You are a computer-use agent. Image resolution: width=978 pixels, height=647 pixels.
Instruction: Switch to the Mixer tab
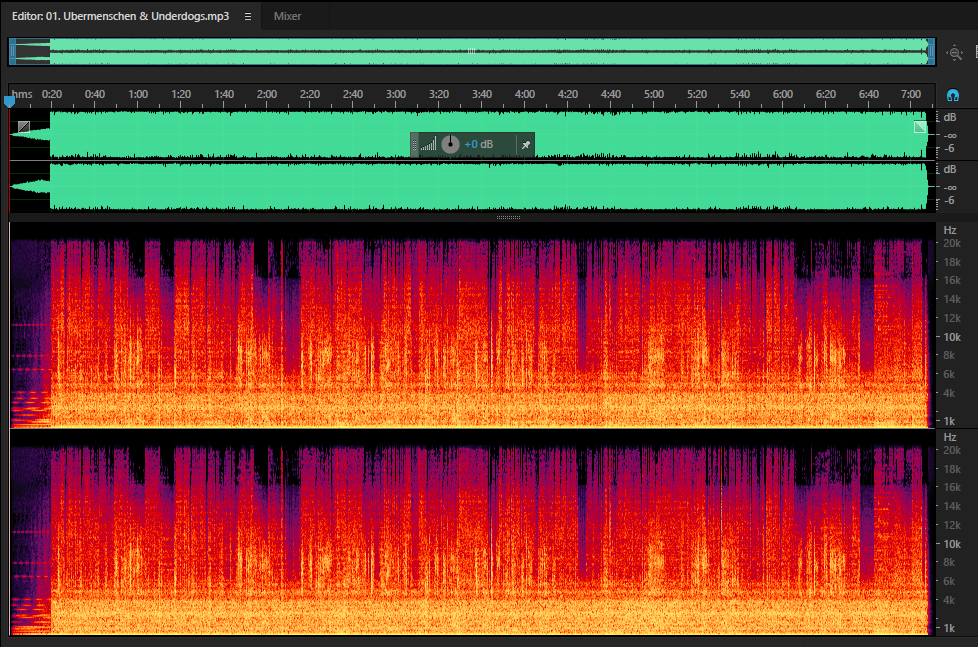pyautogui.click(x=287, y=16)
